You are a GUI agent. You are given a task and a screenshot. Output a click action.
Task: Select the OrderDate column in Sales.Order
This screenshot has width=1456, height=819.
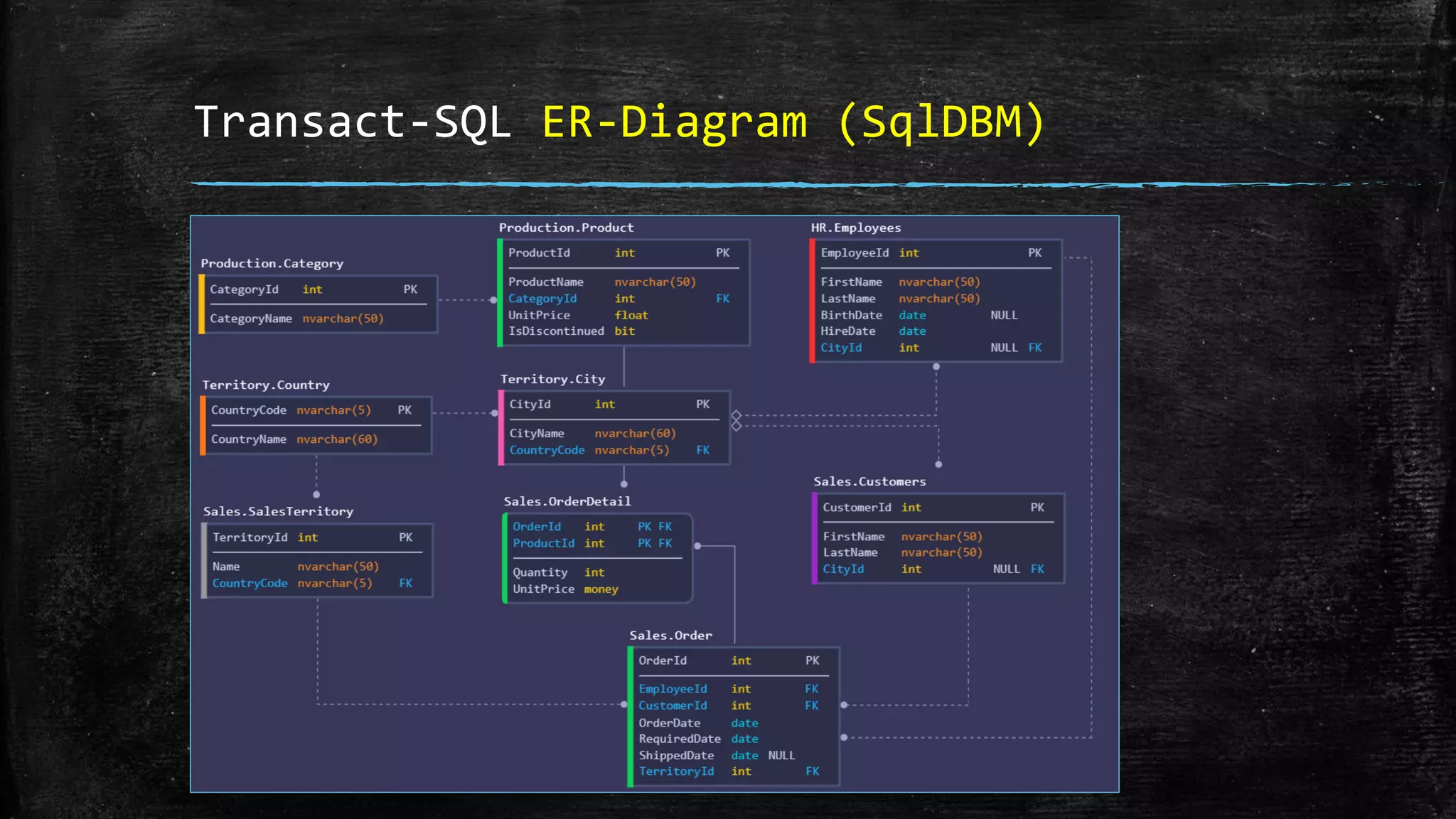(733, 723)
